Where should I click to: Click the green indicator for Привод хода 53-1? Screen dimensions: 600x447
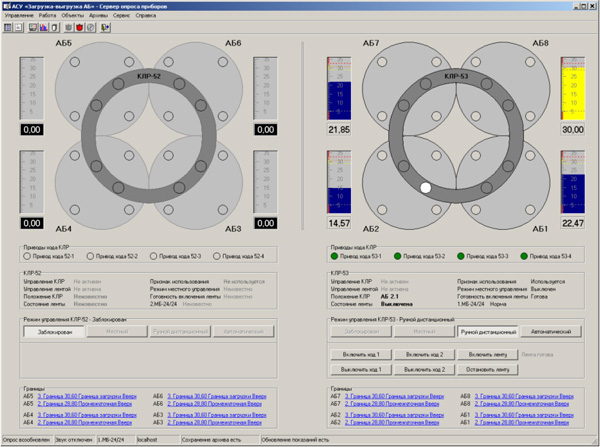tap(336, 257)
